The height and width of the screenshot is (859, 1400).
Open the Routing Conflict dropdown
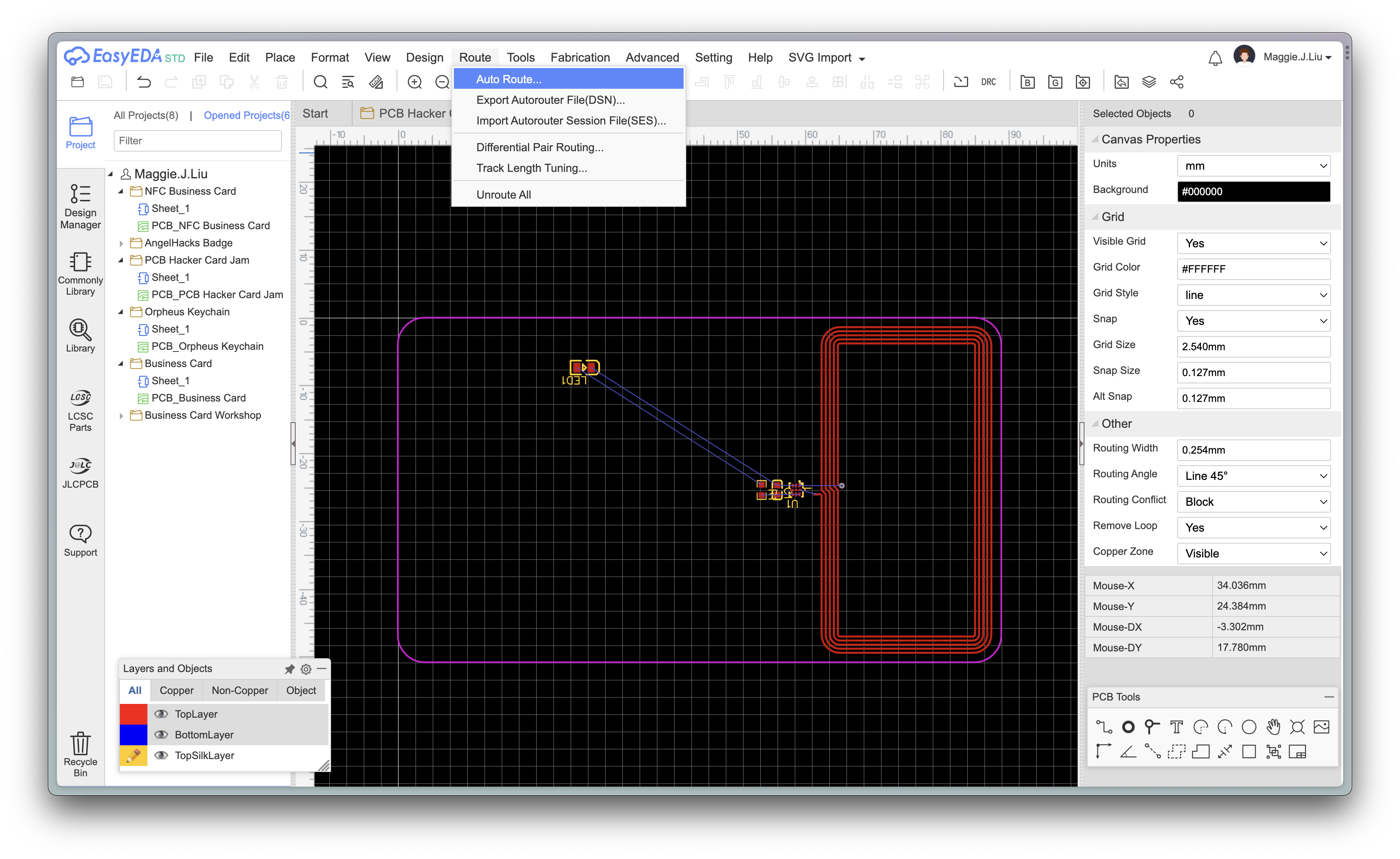click(1253, 501)
